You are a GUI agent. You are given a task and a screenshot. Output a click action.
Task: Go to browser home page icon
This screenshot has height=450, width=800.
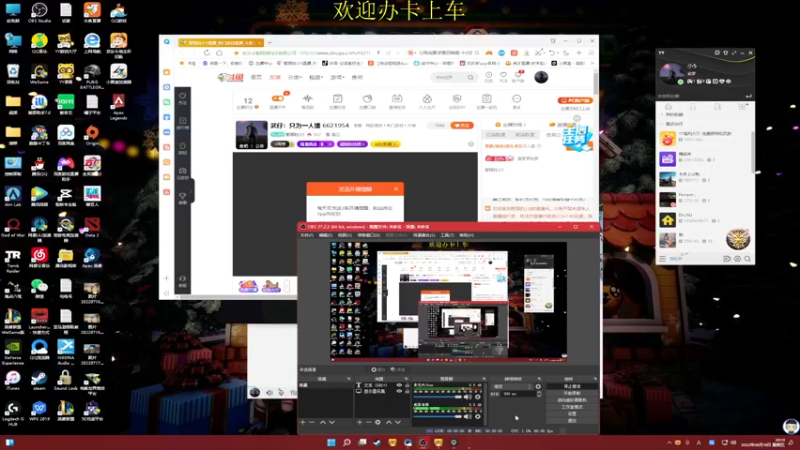tap(219, 53)
